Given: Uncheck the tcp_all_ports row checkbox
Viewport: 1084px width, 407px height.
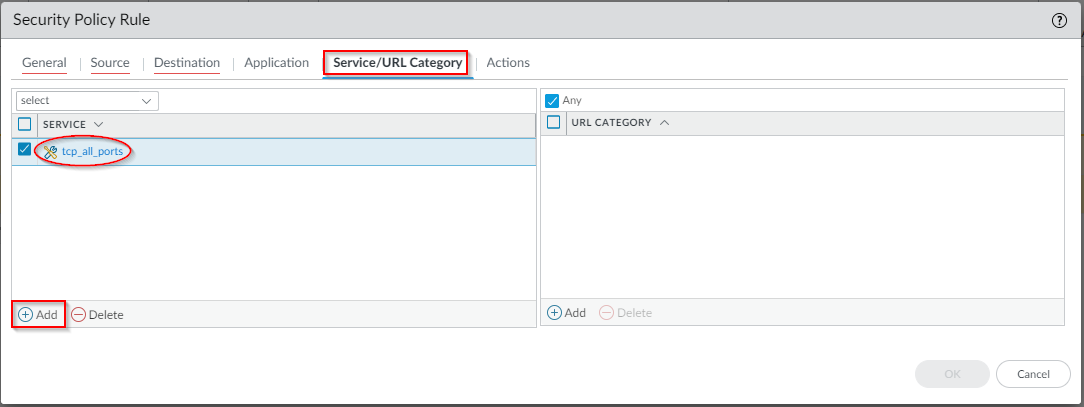Looking at the screenshot, I should tap(25, 150).
